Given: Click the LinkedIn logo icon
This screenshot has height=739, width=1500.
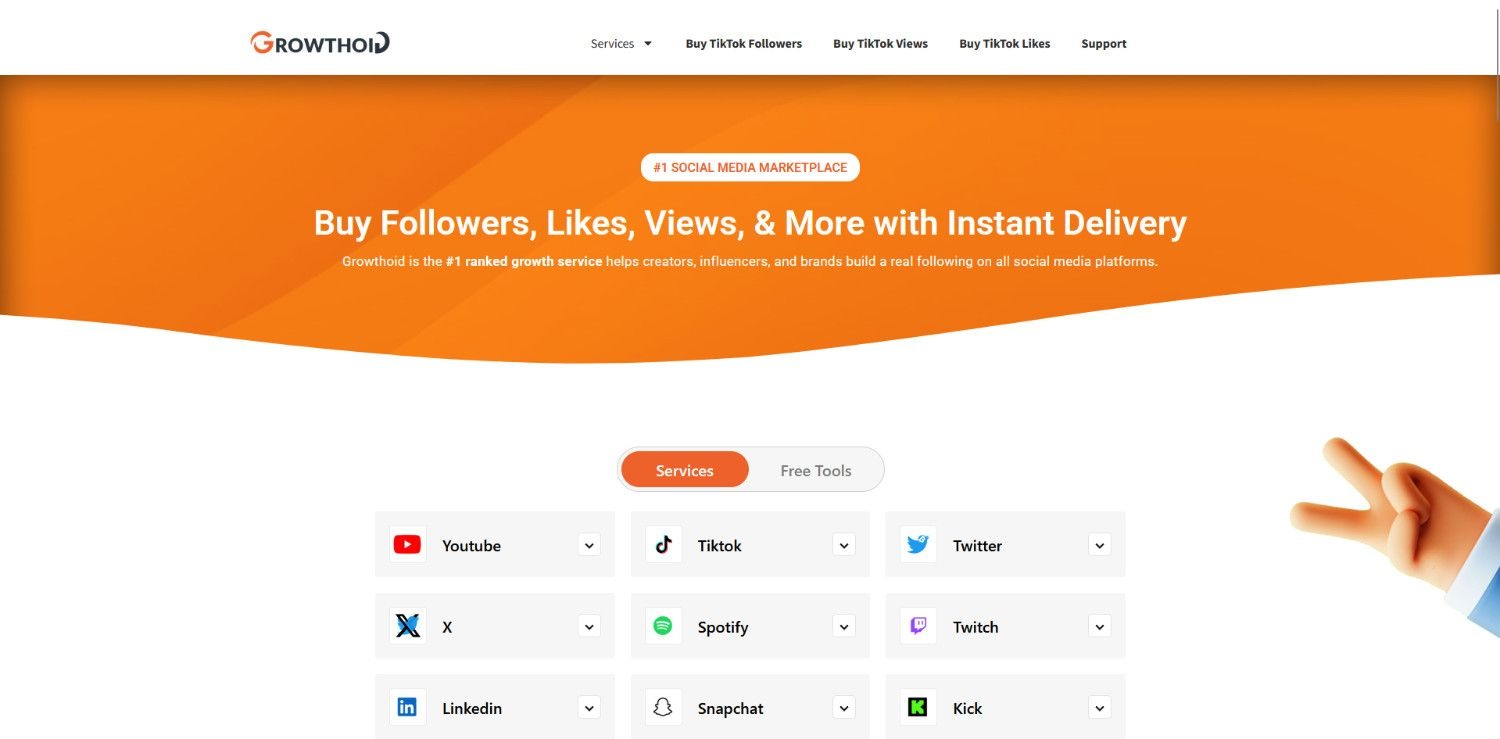Looking at the screenshot, I should (x=407, y=707).
